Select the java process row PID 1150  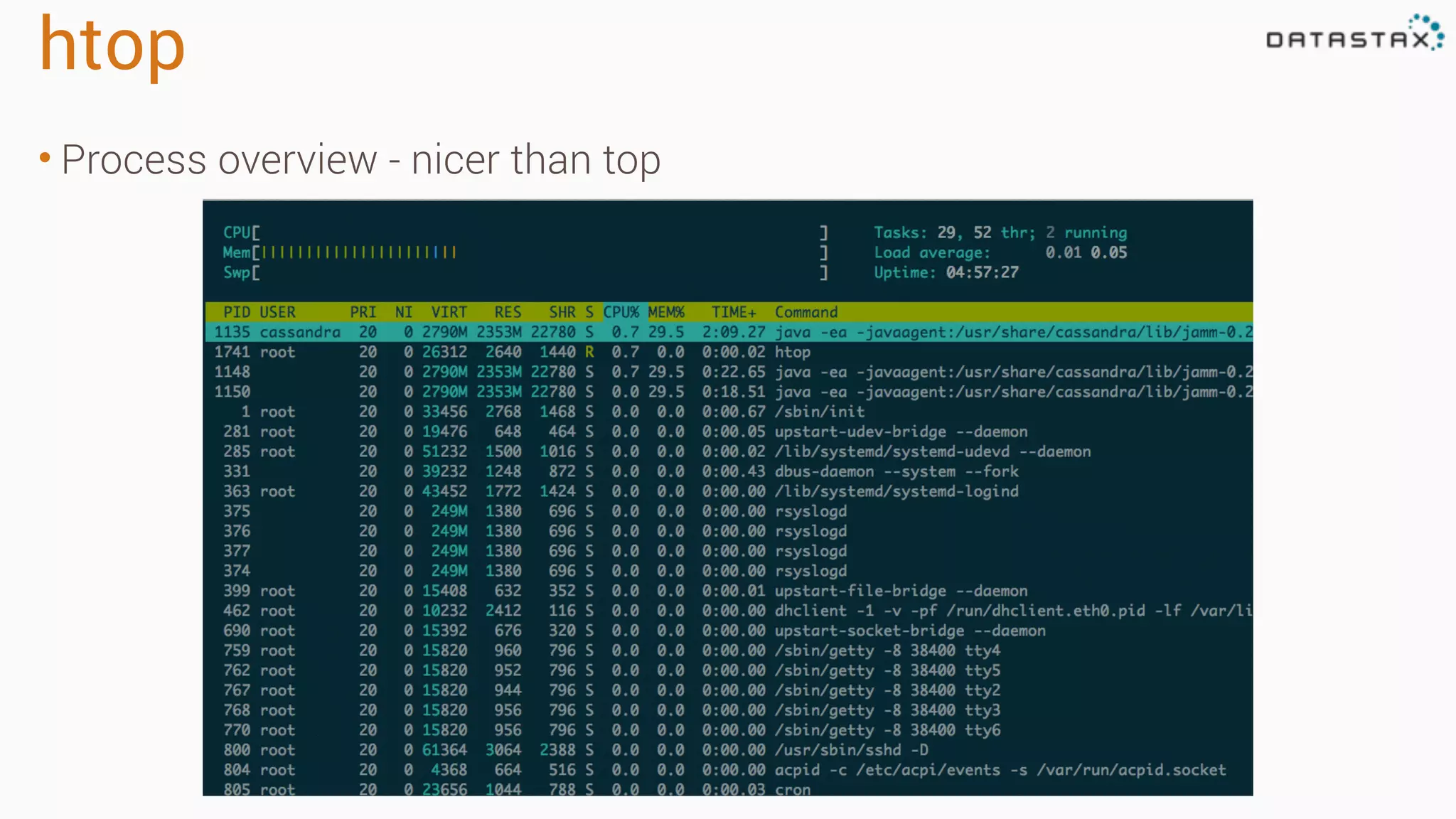[x=729, y=392]
